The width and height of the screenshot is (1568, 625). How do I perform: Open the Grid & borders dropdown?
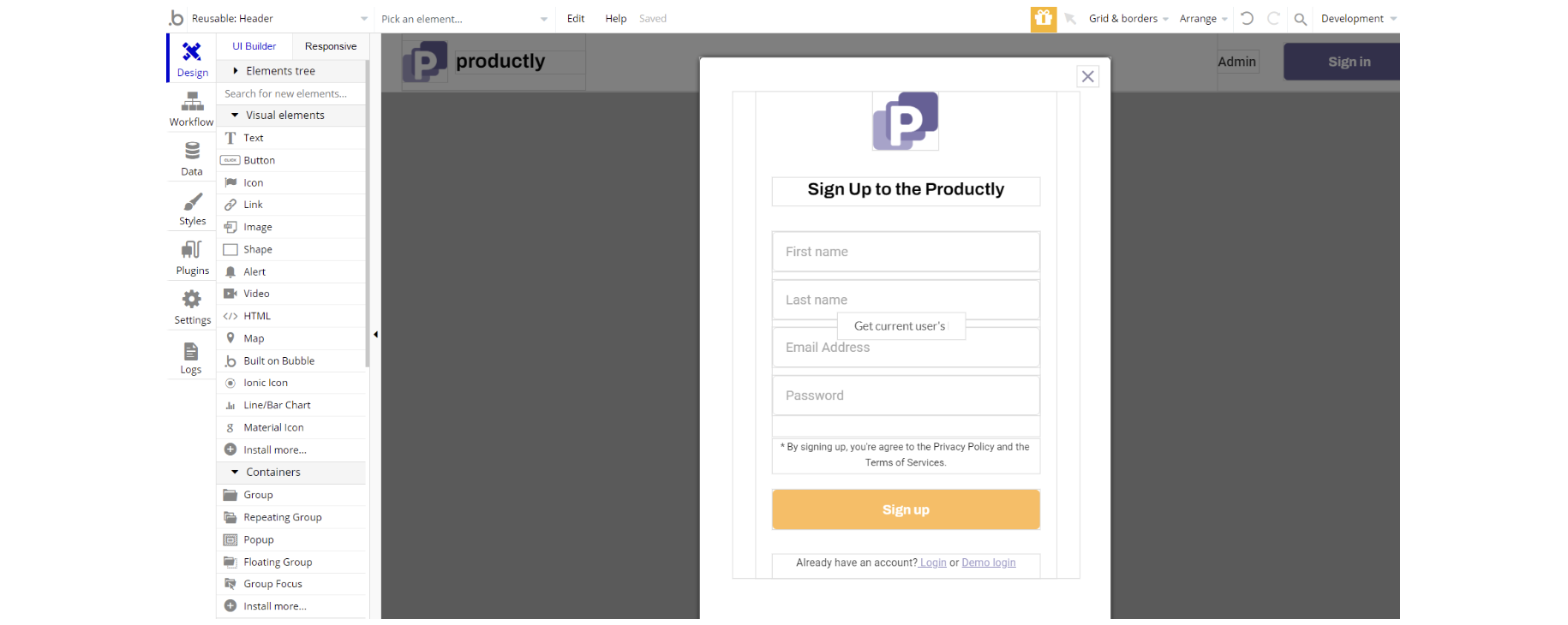[x=1128, y=19]
